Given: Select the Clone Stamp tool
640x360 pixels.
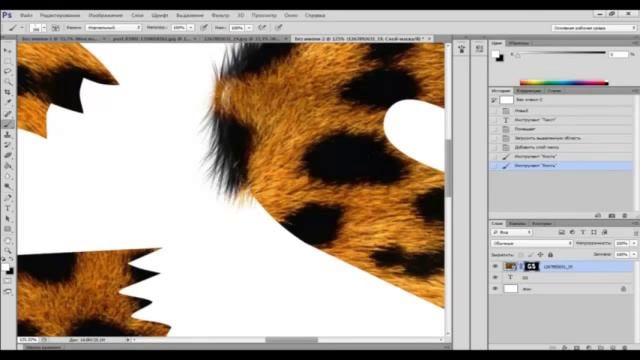Looking at the screenshot, I should [7, 135].
